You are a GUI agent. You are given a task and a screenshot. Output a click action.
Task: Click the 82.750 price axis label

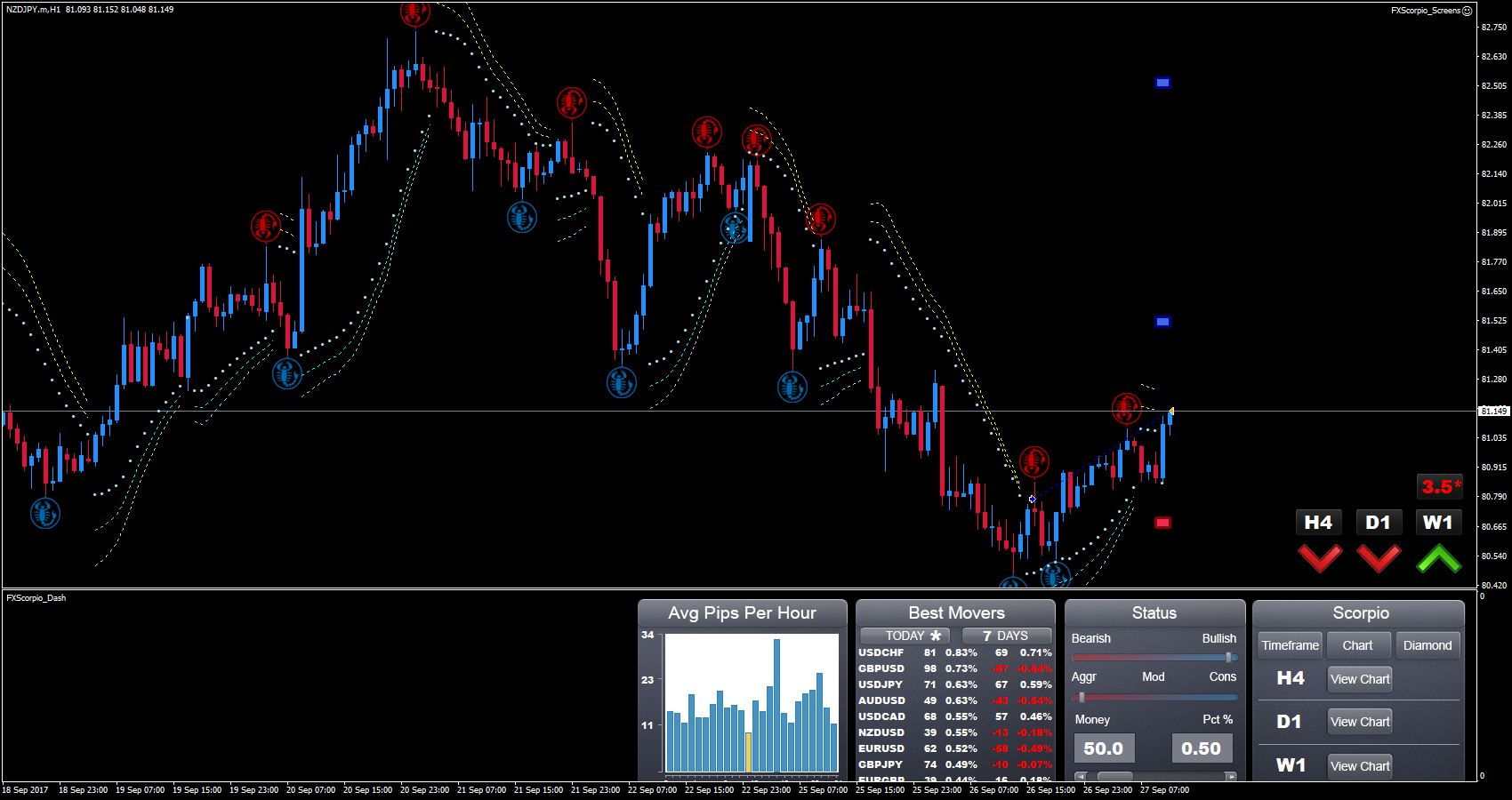1494,28
